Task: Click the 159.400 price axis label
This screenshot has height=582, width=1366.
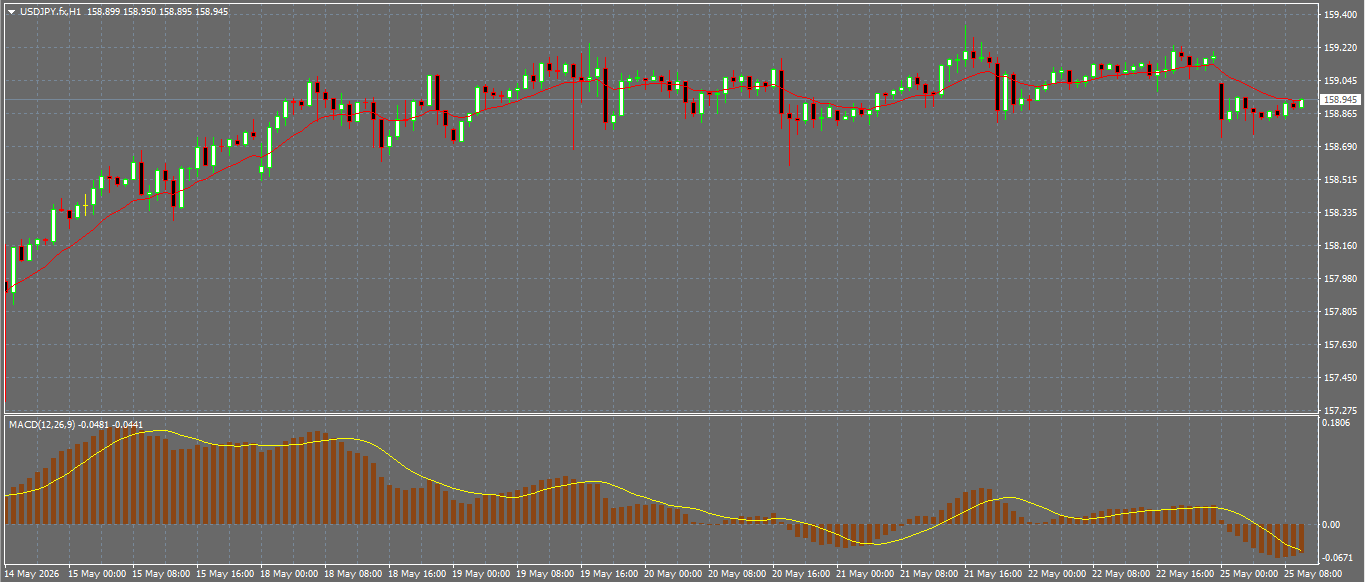Action: [x=1340, y=15]
